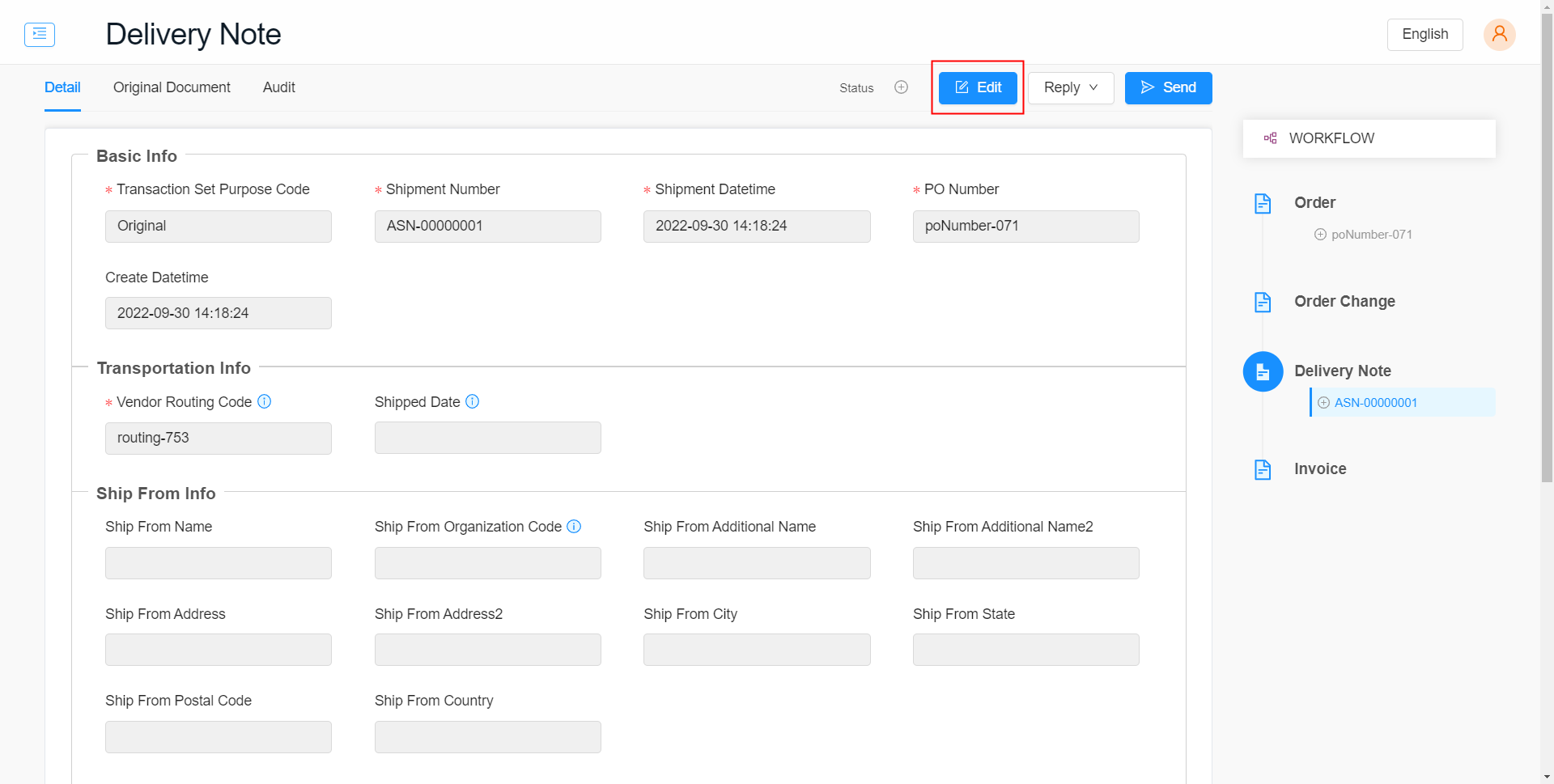The image size is (1554, 784).
Task: Toggle the sidebar menu icon
Action: pos(40,34)
